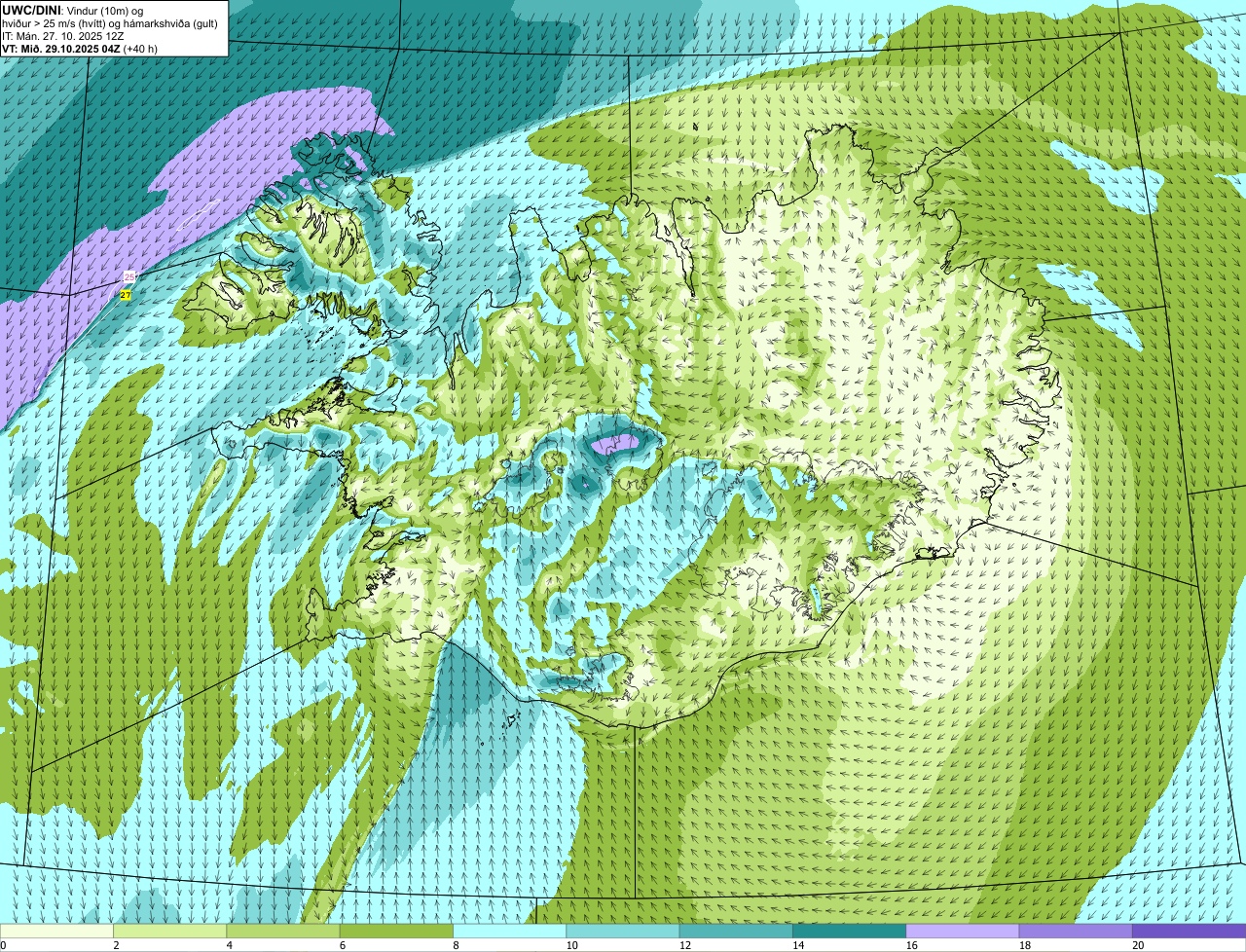This screenshot has width=1246, height=952.
Task: Click the 8–10 m/s light cyan legend swatch
Action: (x=509, y=932)
